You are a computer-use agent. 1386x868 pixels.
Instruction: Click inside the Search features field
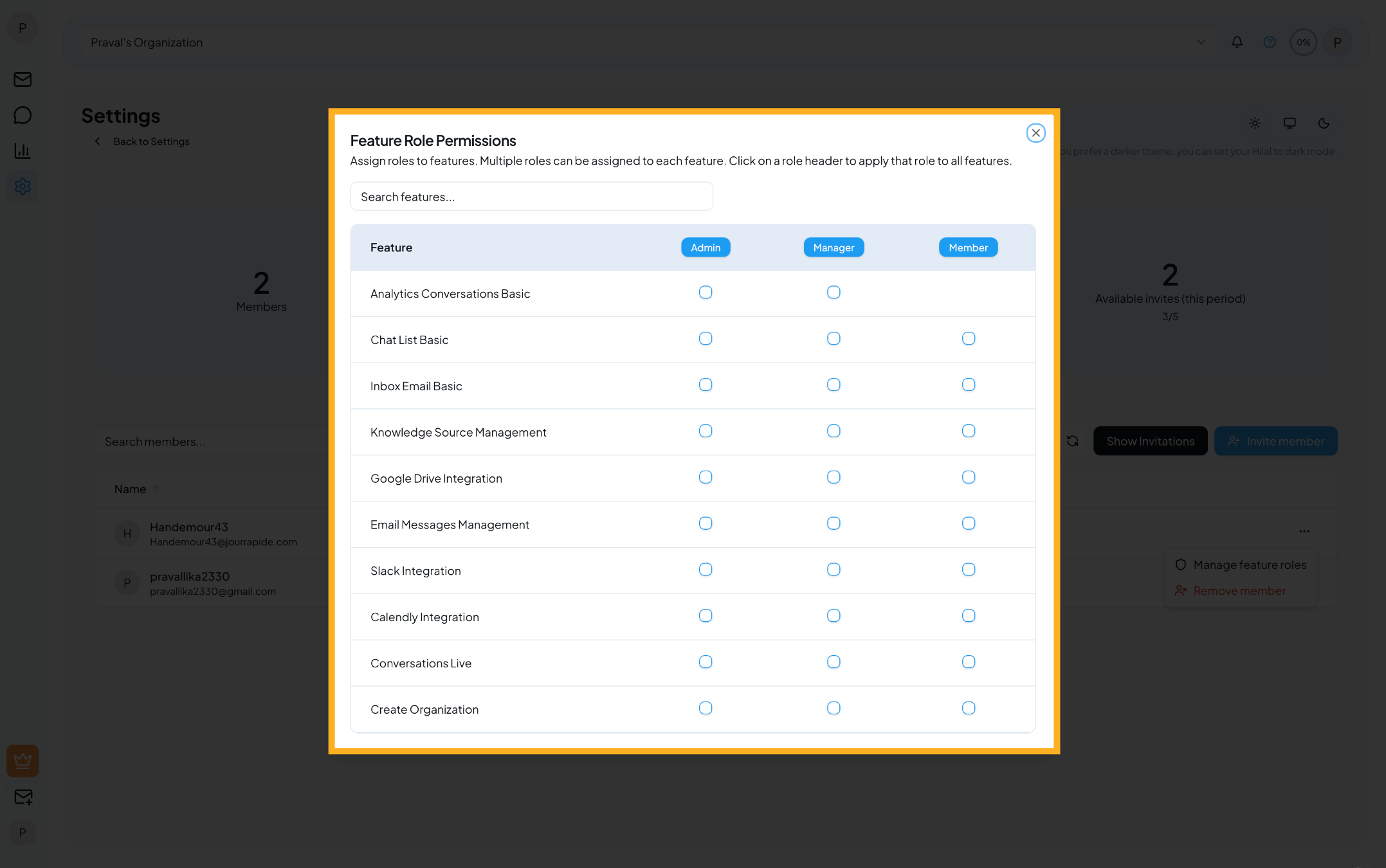point(531,196)
